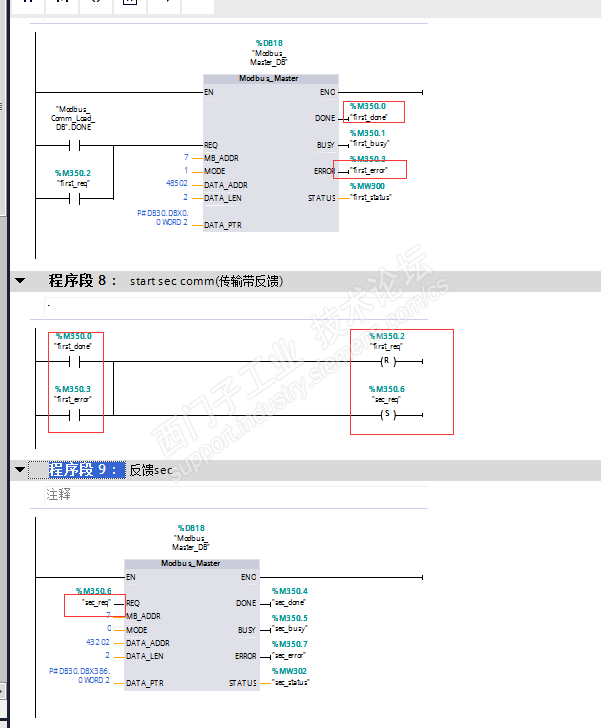This screenshot has height=728, width=601.
Task: Click %M350.1 first_busy tag at BUSY output
Action: point(370,138)
